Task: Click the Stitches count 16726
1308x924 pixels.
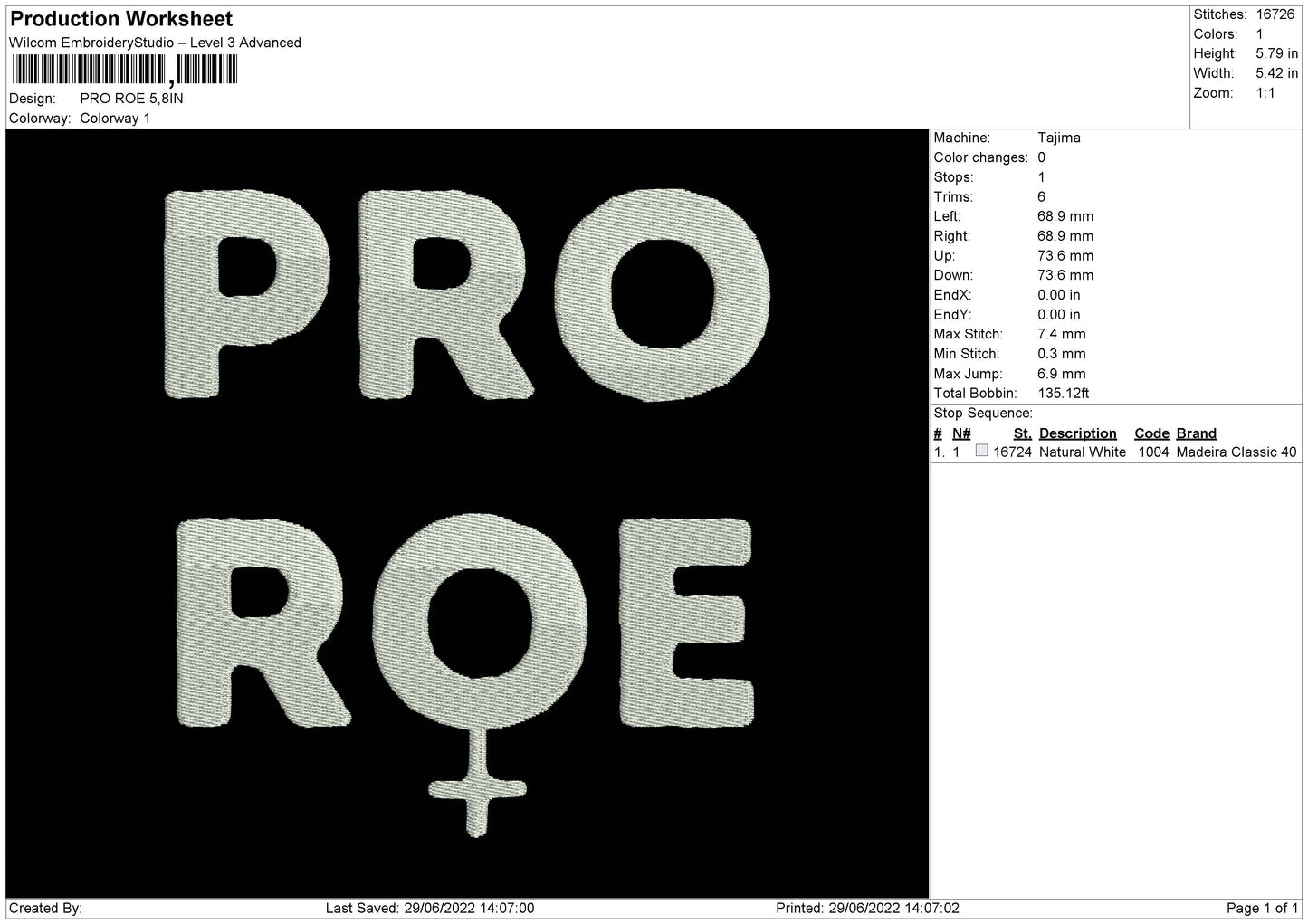Action: point(1277,14)
